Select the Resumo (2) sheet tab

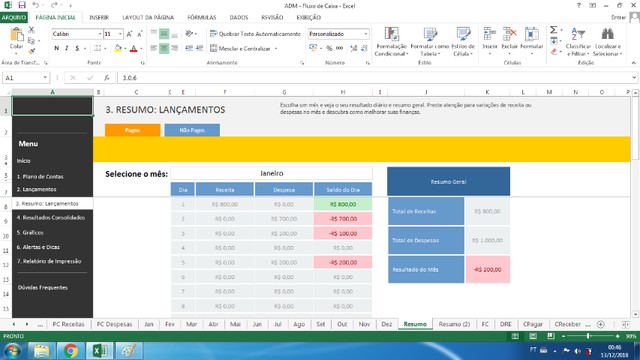click(454, 324)
